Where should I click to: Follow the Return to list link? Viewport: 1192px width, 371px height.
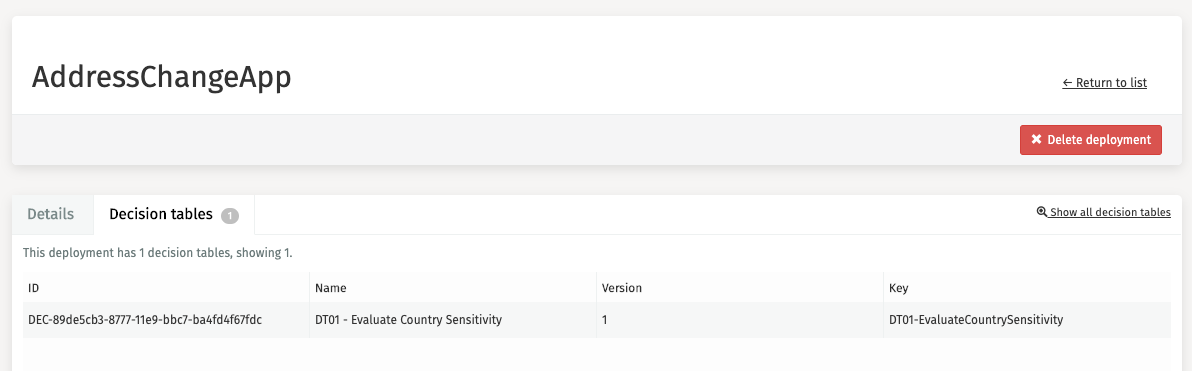tap(1105, 83)
